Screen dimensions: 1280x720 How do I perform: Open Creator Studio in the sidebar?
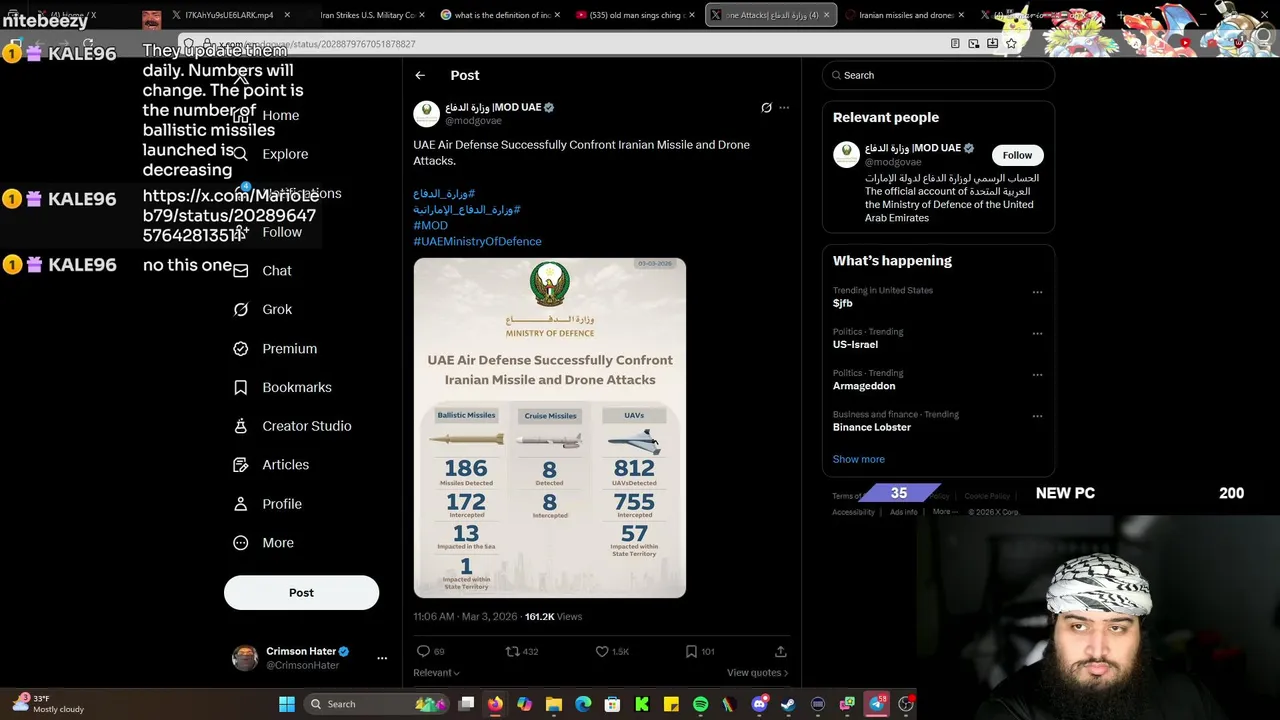pos(292,426)
